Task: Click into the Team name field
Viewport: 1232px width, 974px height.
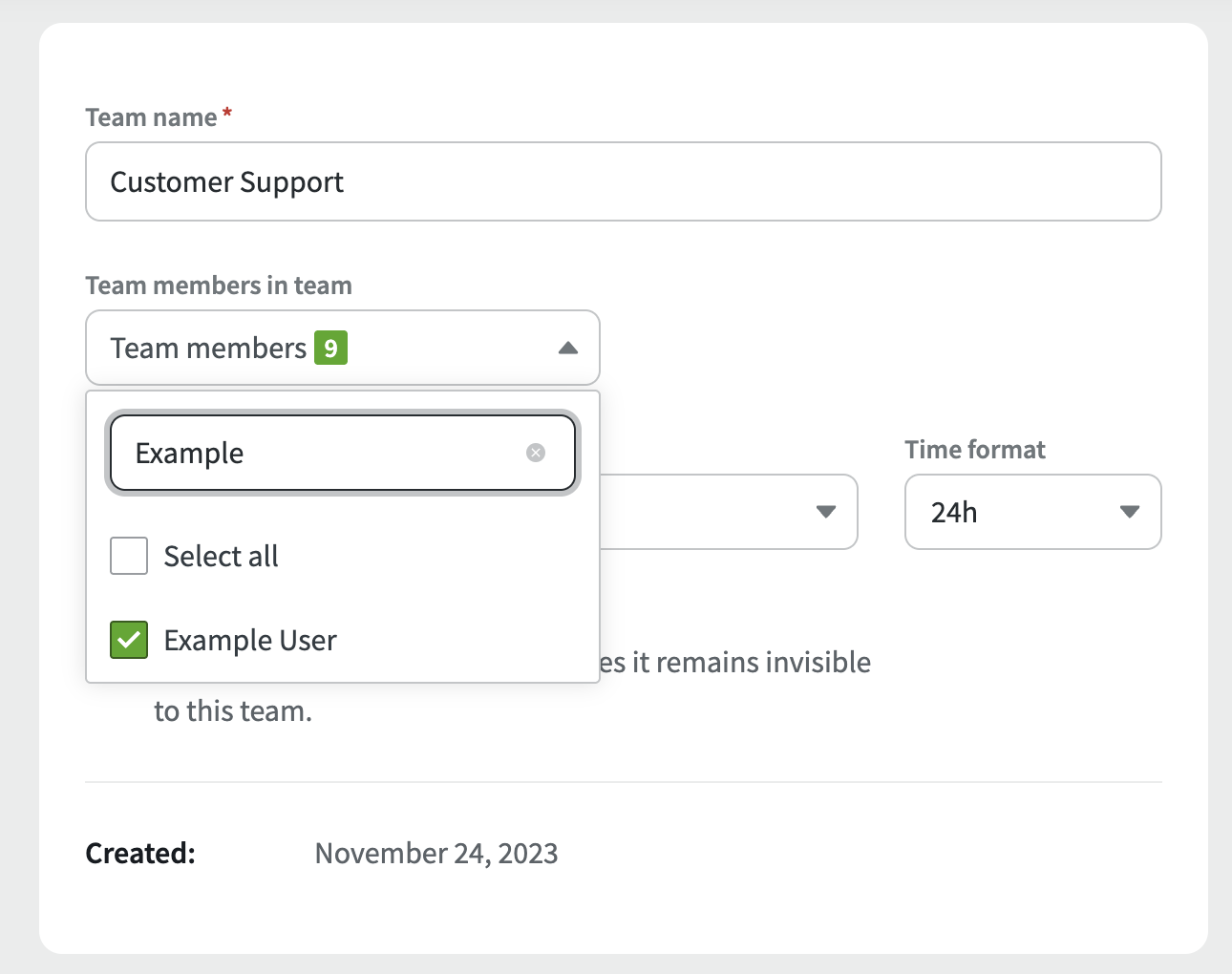Action: click(x=623, y=182)
